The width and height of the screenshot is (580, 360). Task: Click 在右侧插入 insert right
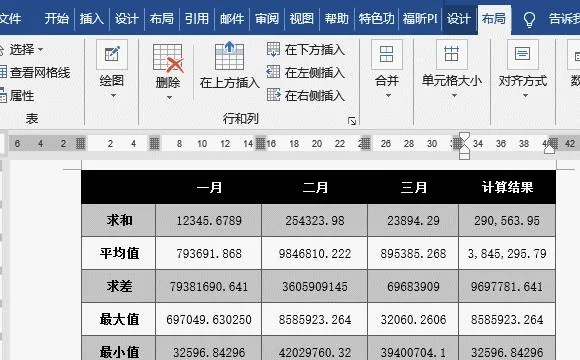(306, 95)
